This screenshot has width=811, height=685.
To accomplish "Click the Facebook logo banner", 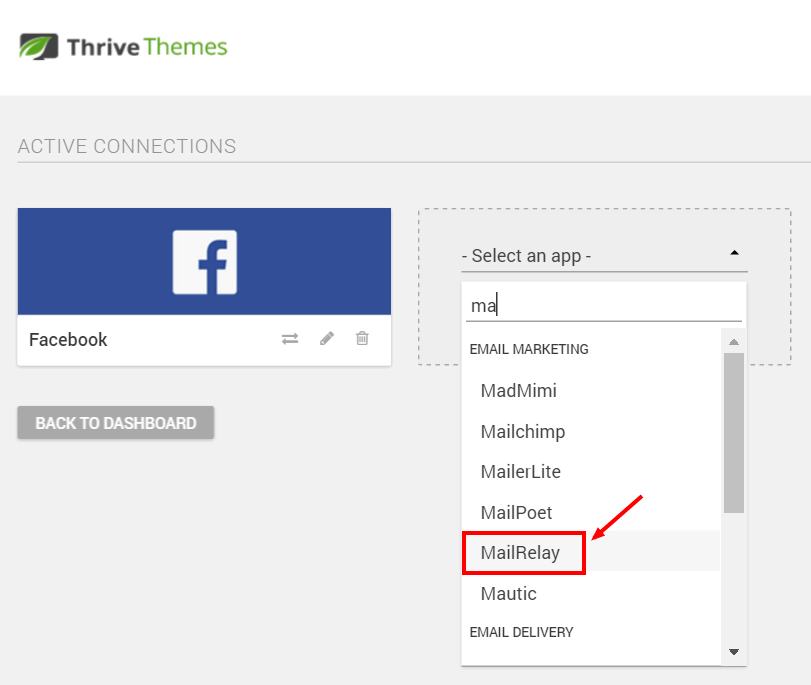I will (x=204, y=261).
